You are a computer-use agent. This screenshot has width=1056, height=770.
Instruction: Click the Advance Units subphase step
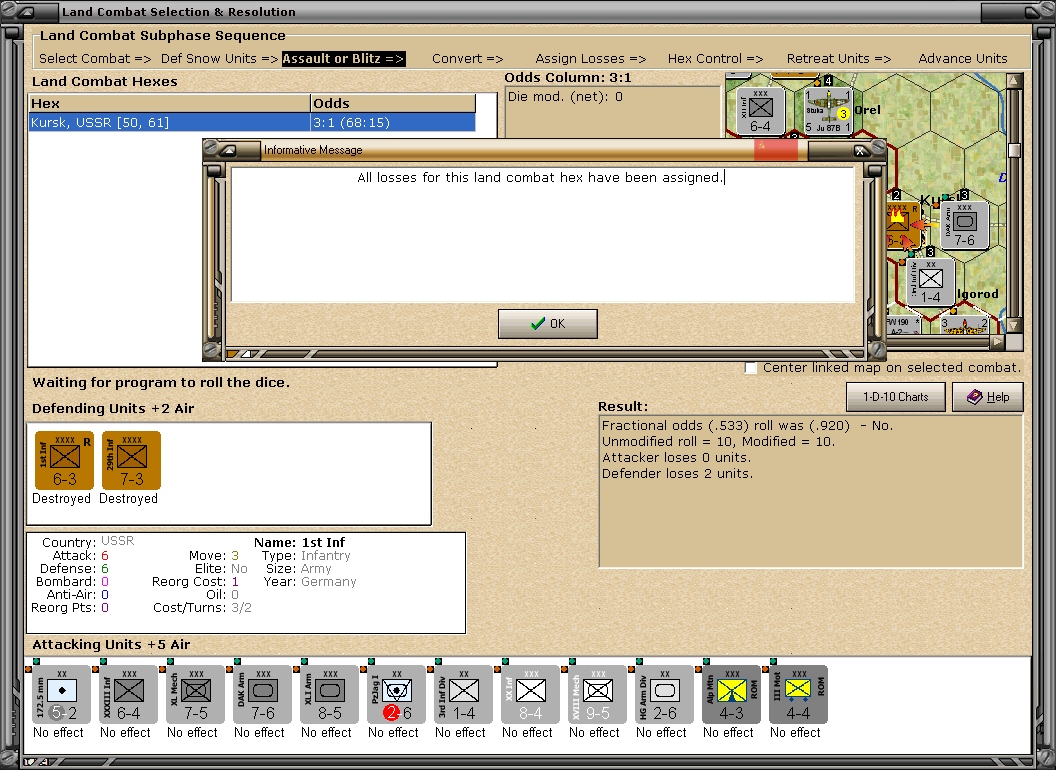click(963, 59)
